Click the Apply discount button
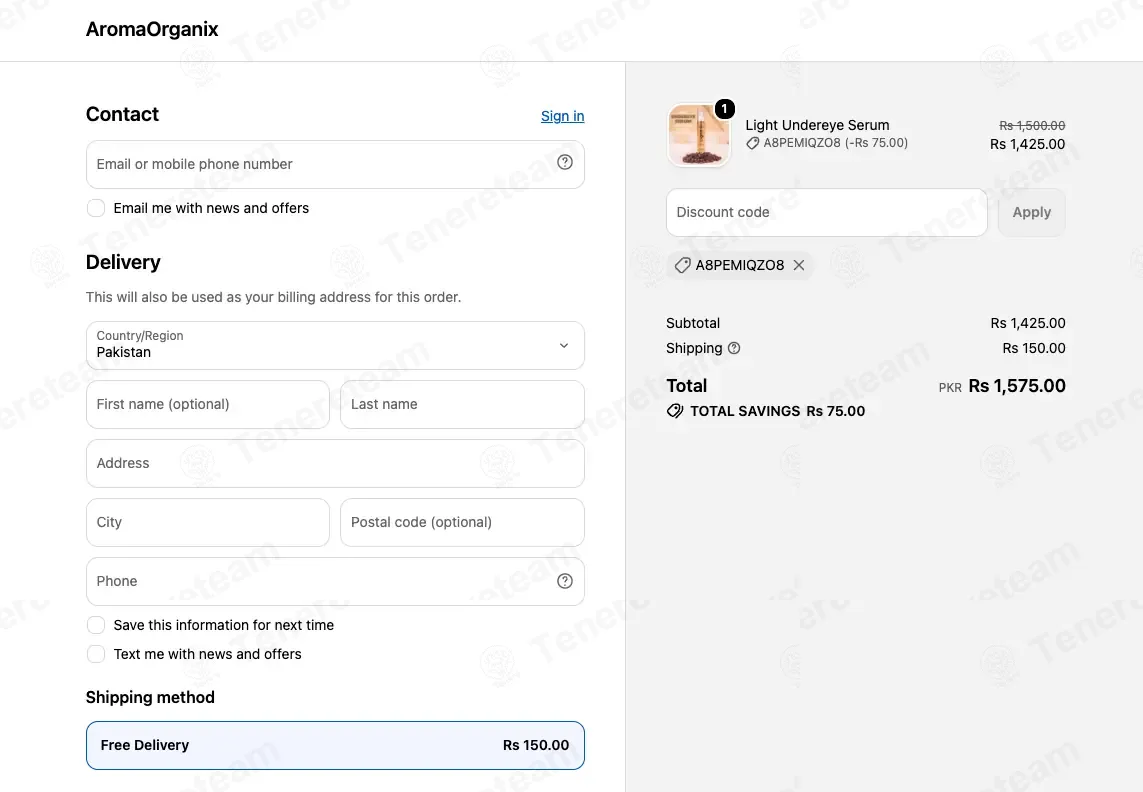The image size is (1143, 792). tap(1031, 212)
